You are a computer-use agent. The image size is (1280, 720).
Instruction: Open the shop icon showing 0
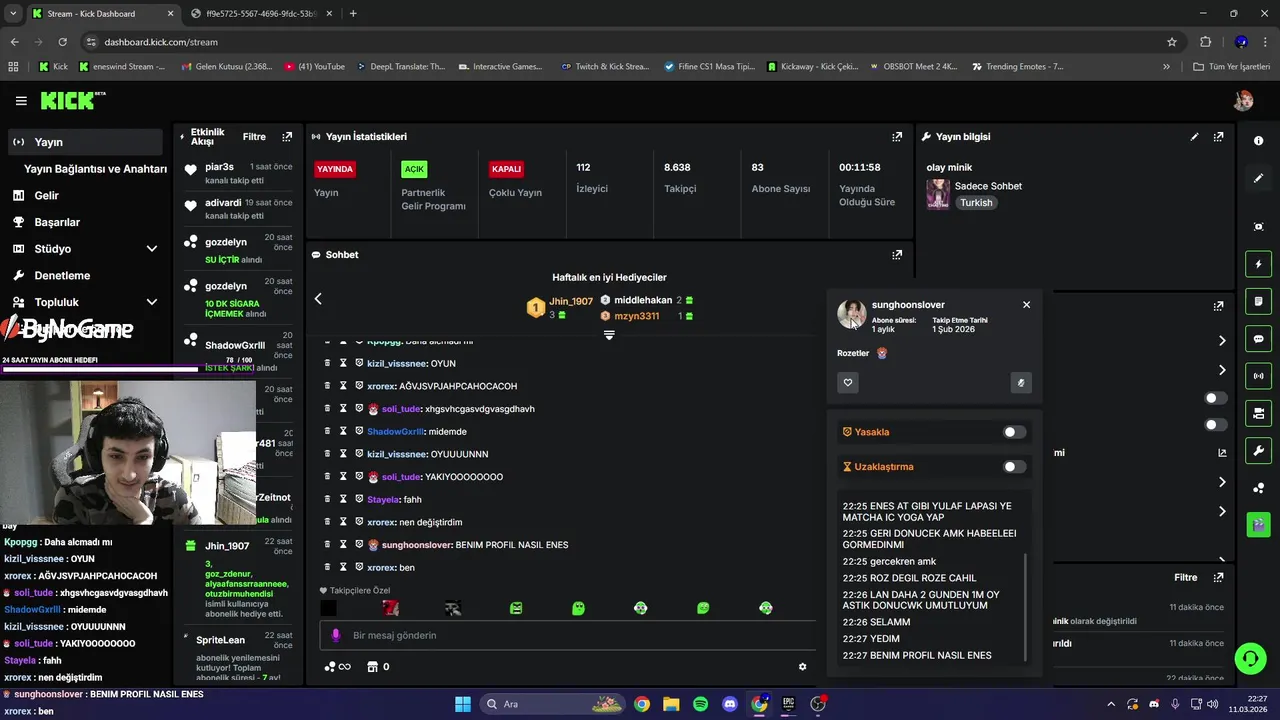pyautogui.click(x=378, y=667)
